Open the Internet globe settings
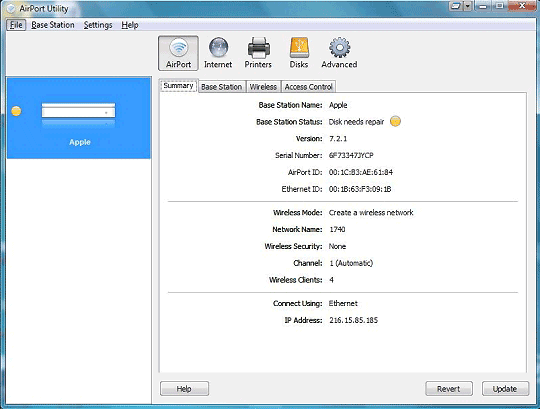The height and width of the screenshot is (409, 540). click(218, 53)
